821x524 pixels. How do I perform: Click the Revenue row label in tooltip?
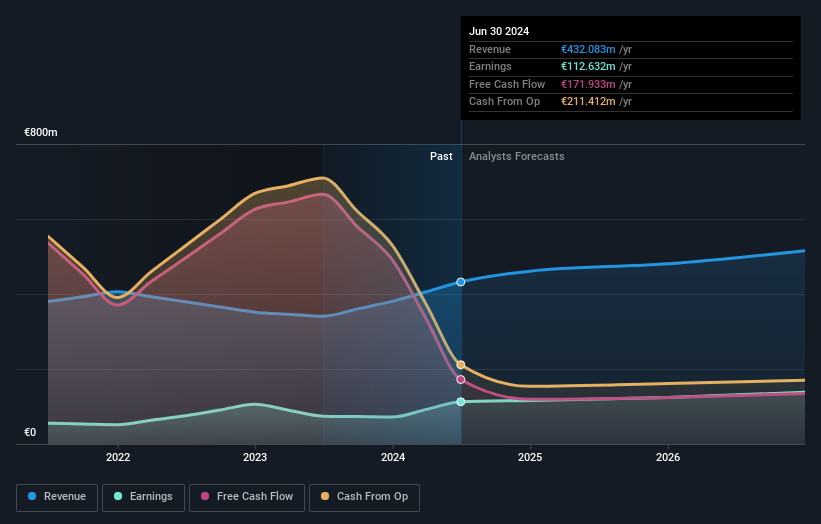(x=490, y=49)
